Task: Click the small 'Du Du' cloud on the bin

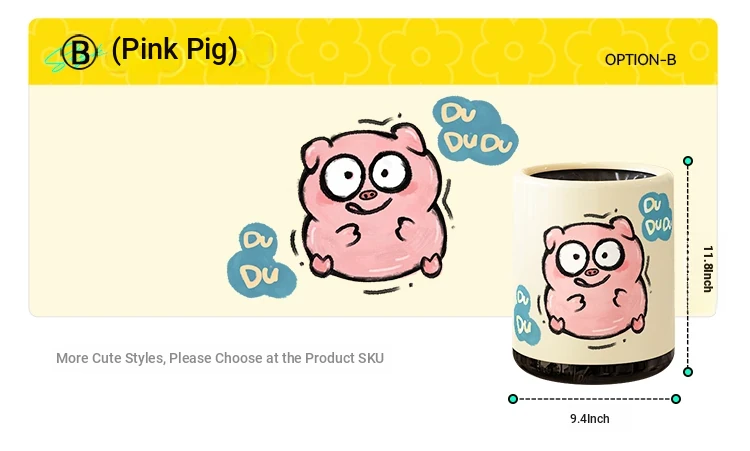Action: coord(526,315)
